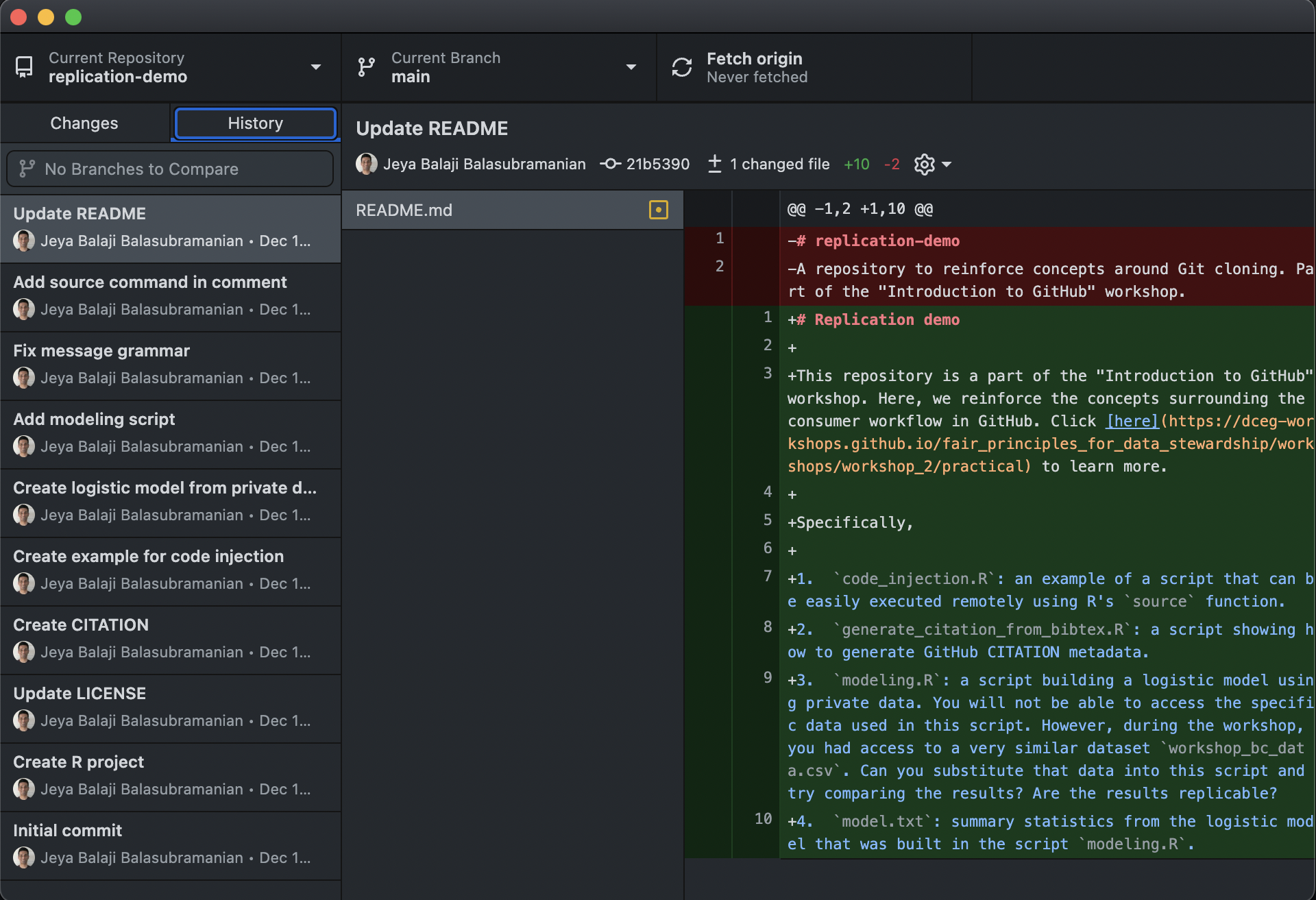Viewport: 1316px width, 900px height.
Task: Click the commit hash icon
Action: [610, 164]
